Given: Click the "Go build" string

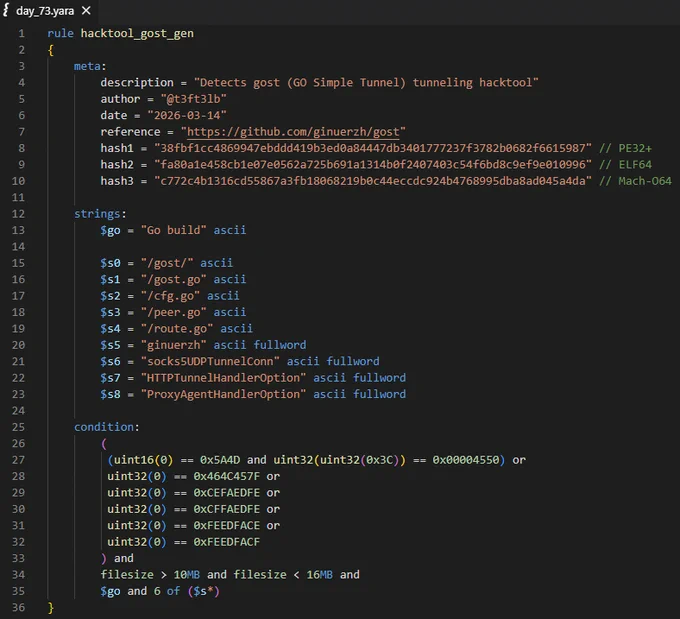Looking at the screenshot, I should pyautogui.click(x=173, y=230).
